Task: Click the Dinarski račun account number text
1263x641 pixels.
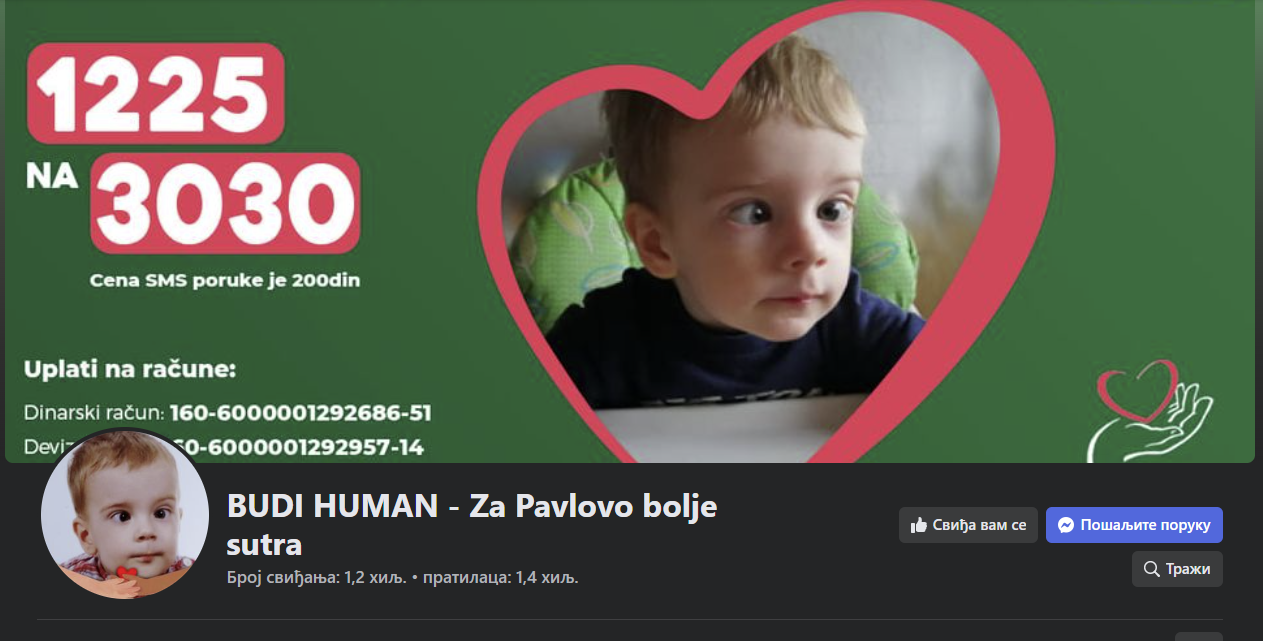Action: pyautogui.click(x=227, y=413)
